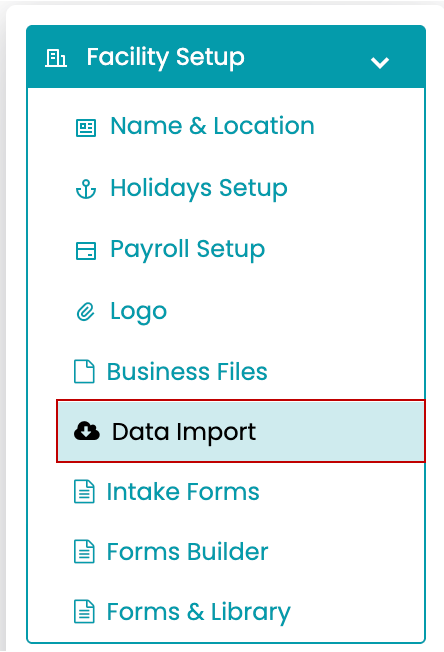Click the Payroll Setup wallet icon

[86, 251]
